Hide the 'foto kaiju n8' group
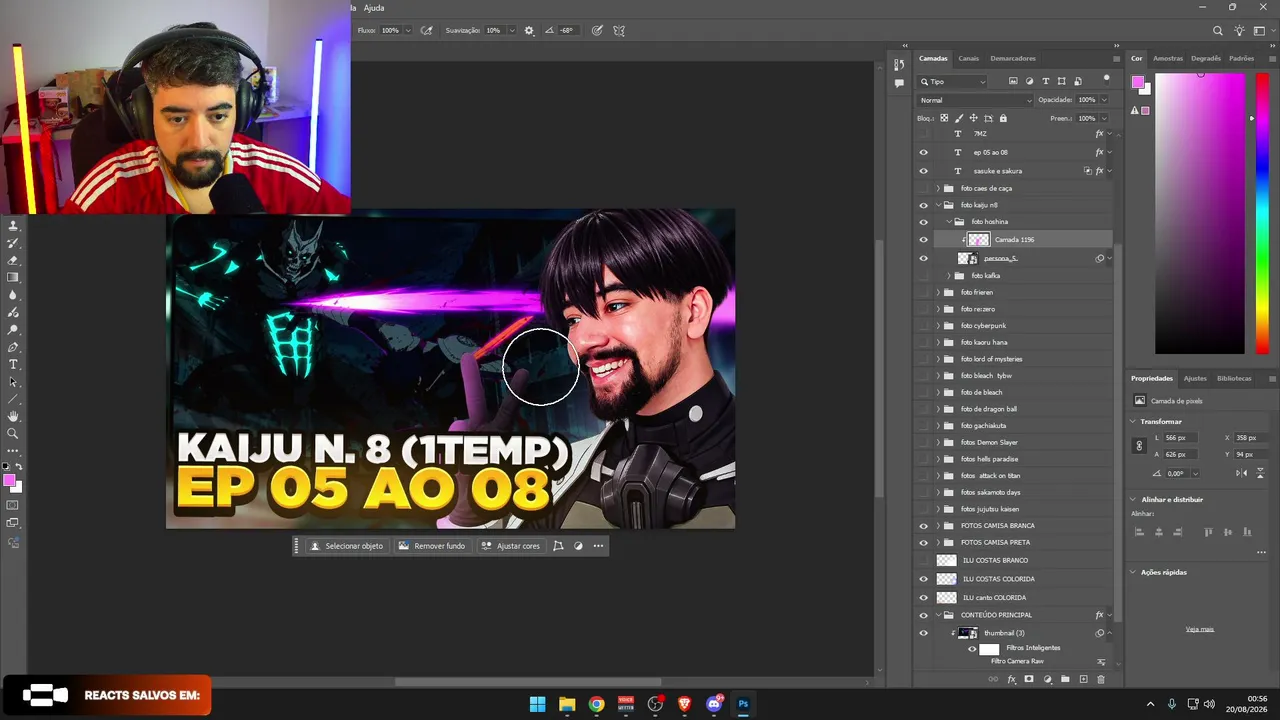The height and width of the screenshot is (720, 1280). pyautogui.click(x=923, y=205)
